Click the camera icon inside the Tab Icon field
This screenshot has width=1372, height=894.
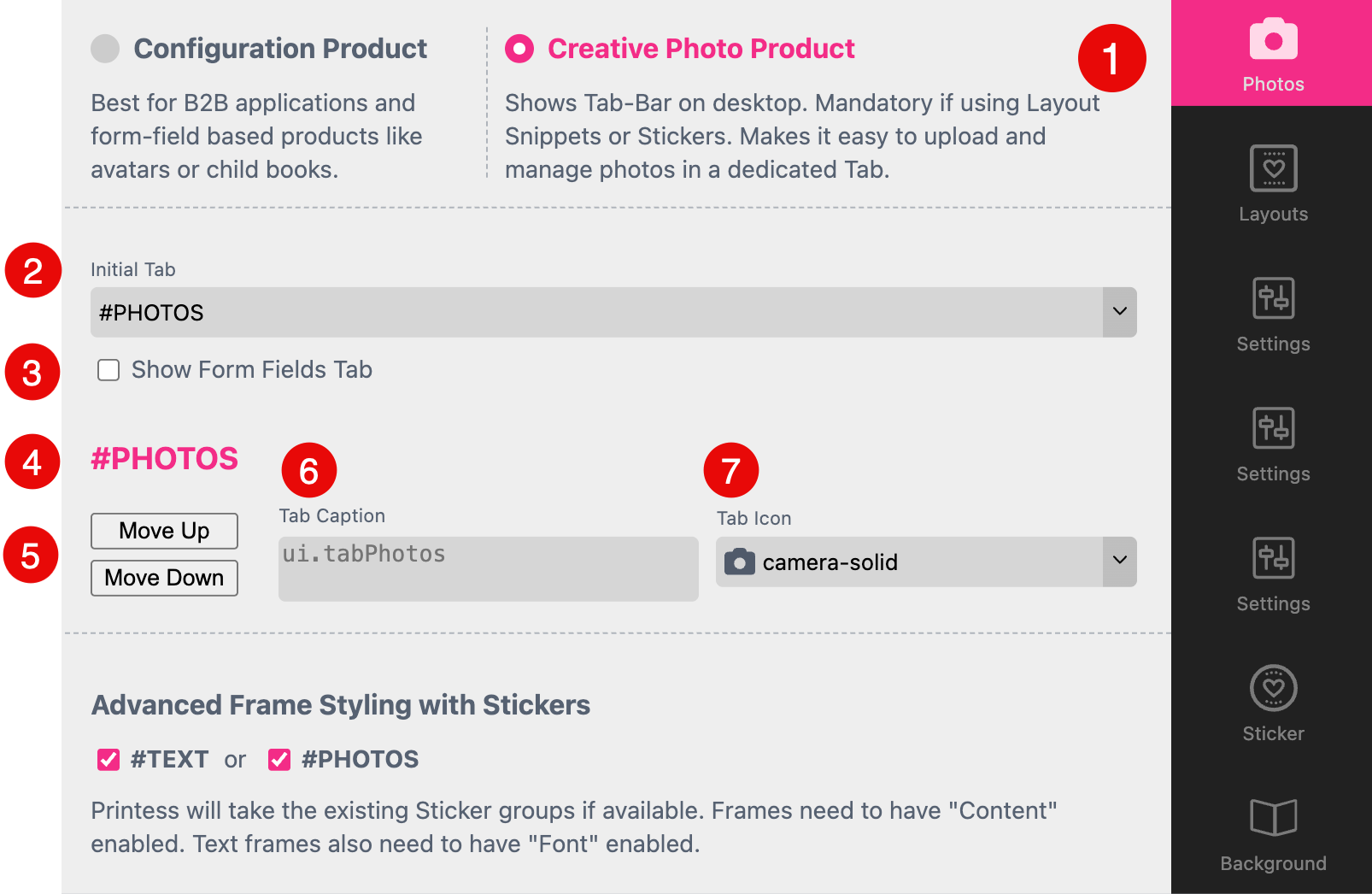coord(739,562)
